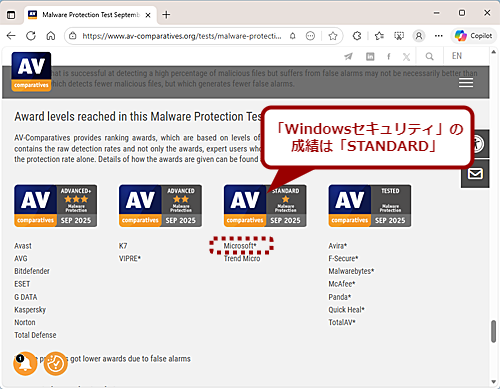
Task: Open the circled-dots icon in address bar
Action: click(x=310, y=36)
